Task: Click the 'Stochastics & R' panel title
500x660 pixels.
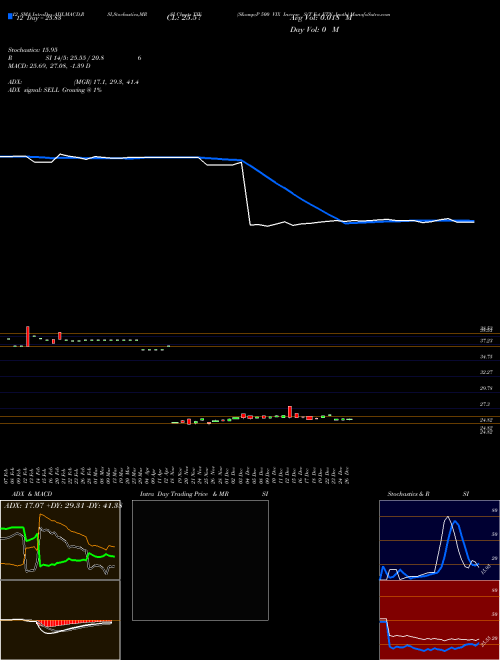Action: pyautogui.click(x=409, y=494)
